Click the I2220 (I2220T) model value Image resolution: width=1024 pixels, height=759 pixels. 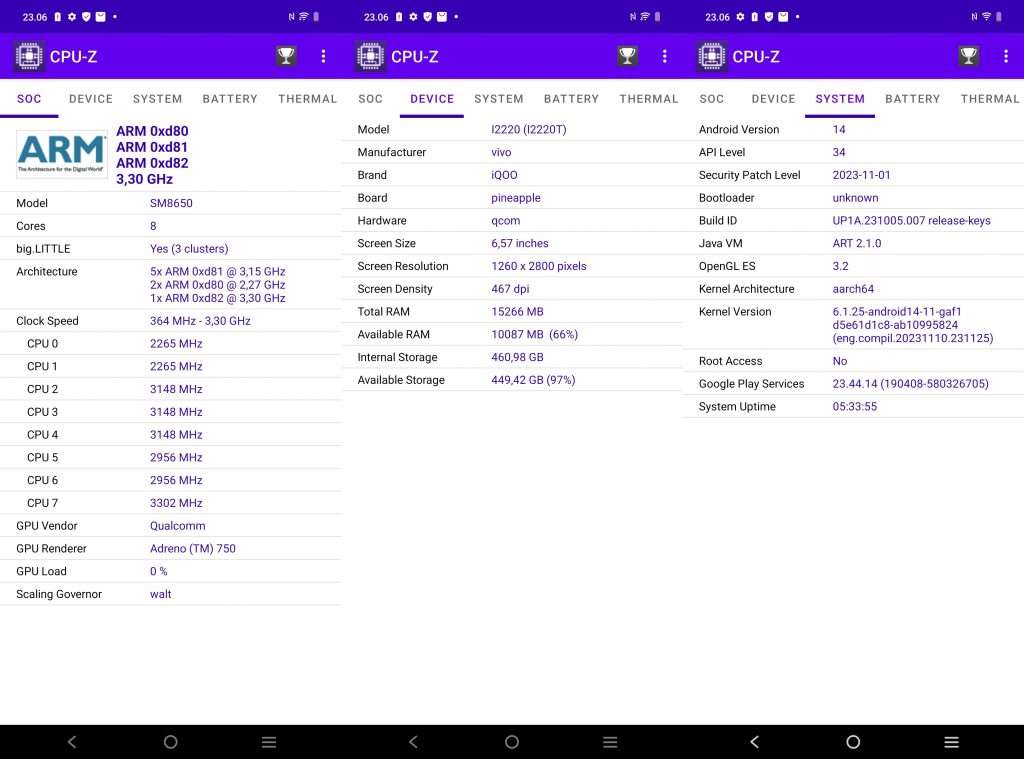point(528,129)
